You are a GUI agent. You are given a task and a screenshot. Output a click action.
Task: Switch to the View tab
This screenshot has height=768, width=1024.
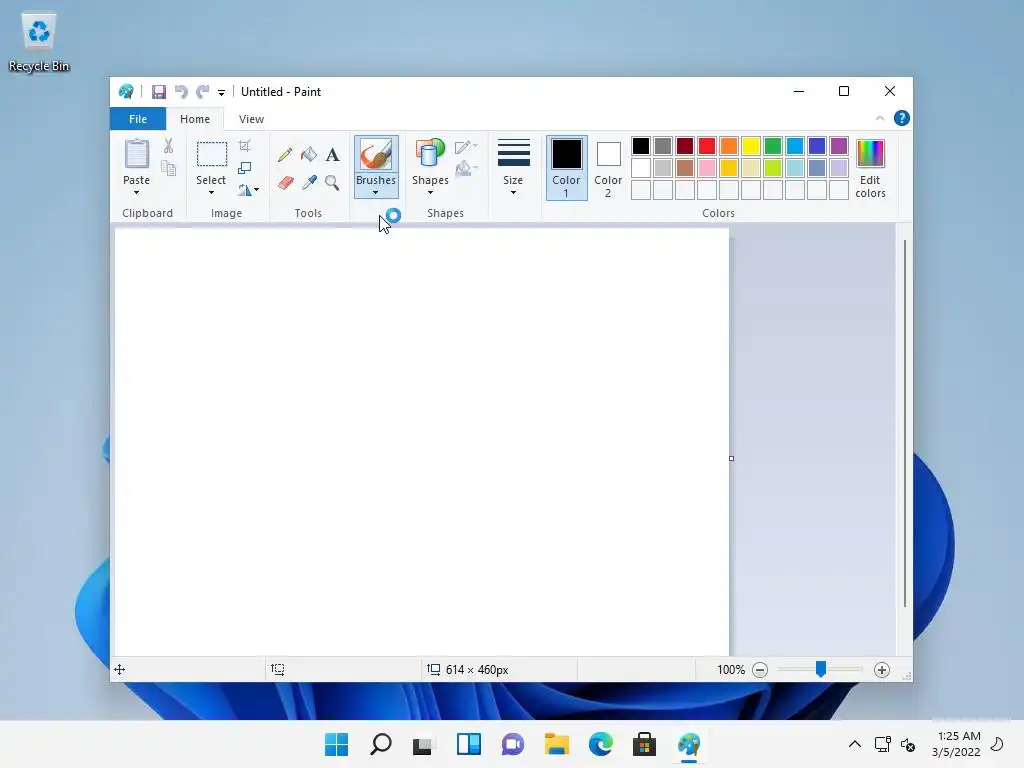251,119
